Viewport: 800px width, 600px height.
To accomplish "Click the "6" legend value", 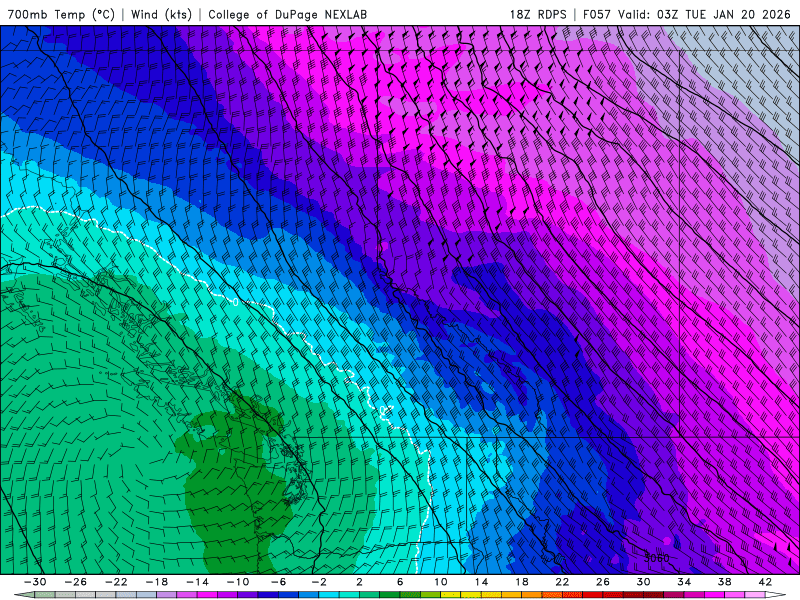I will pos(400,582).
